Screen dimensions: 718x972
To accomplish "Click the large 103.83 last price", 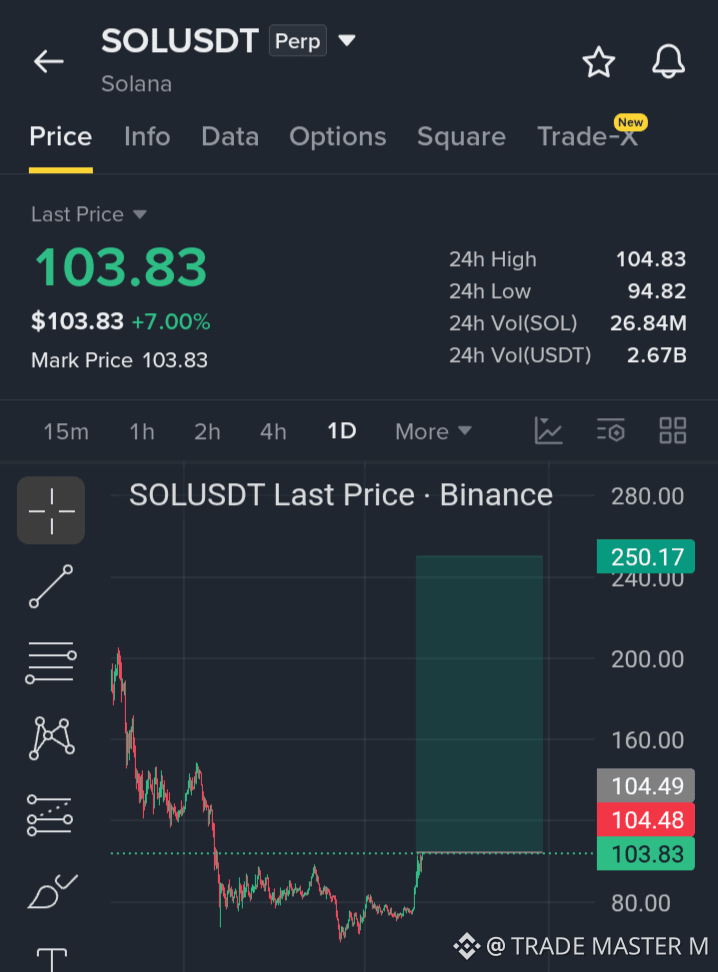I will (x=121, y=268).
